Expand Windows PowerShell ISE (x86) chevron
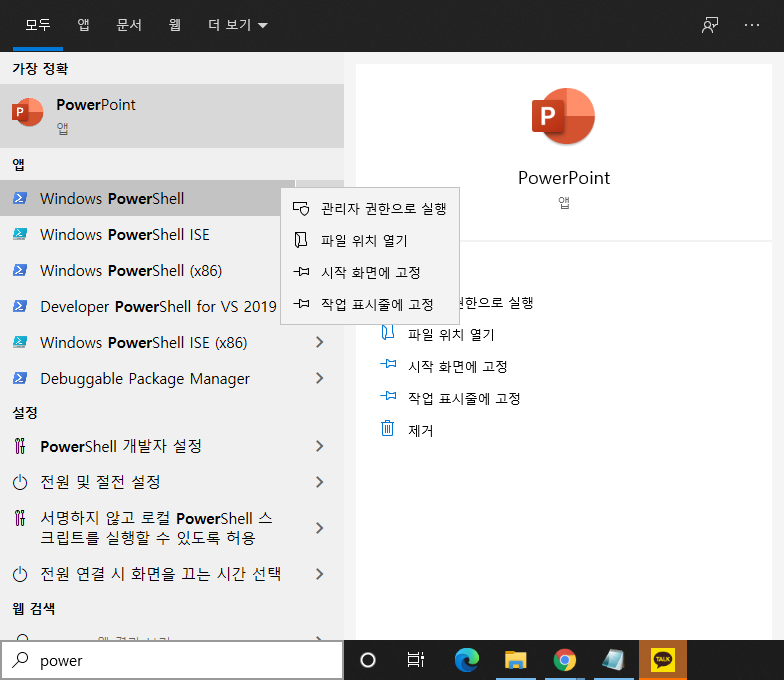784x680 pixels. click(320, 342)
